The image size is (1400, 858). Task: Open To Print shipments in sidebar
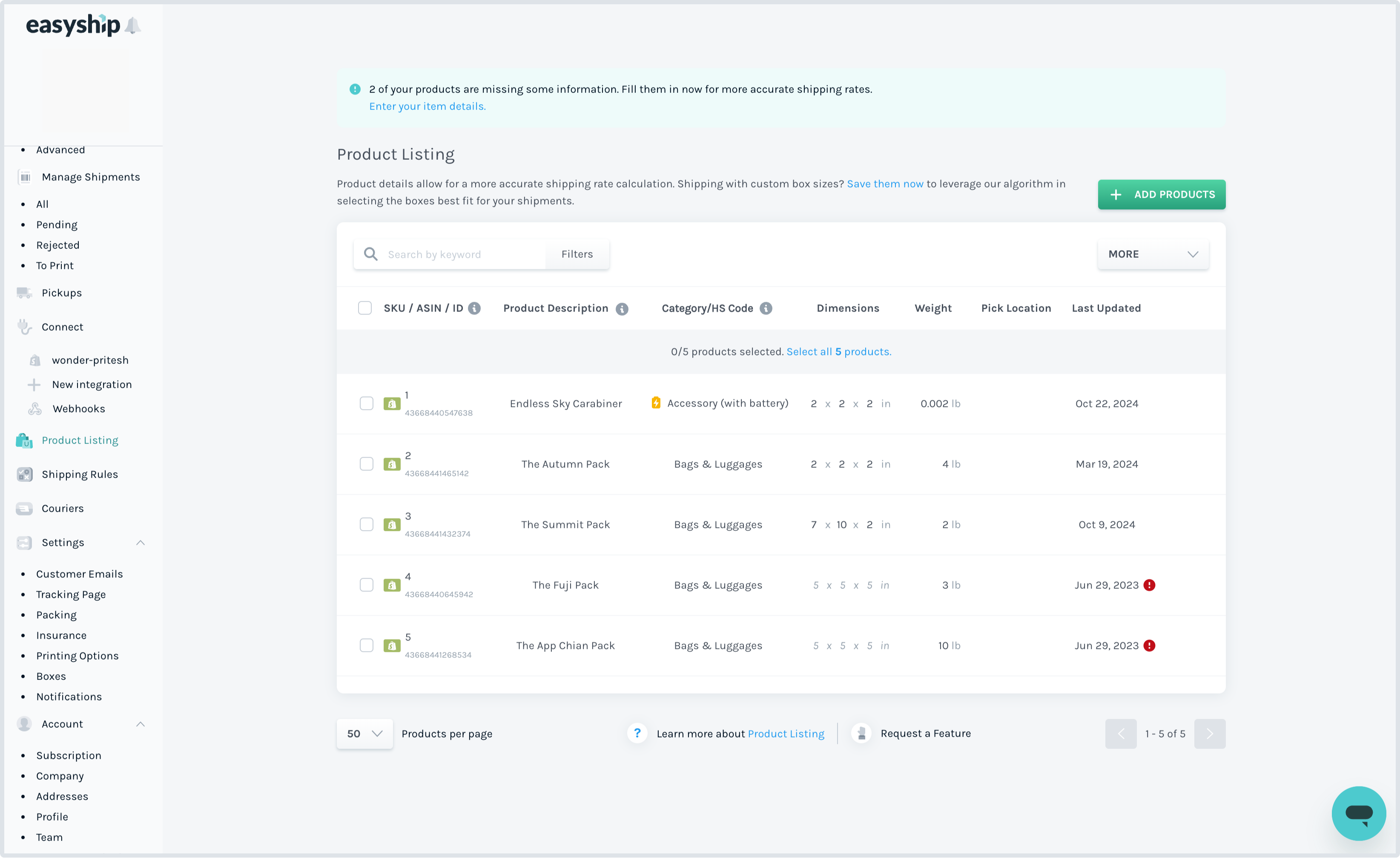coord(55,265)
